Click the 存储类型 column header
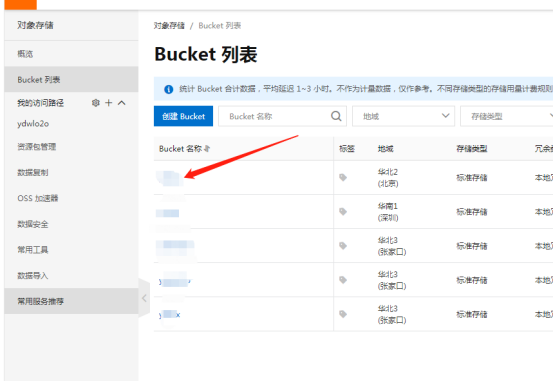This screenshot has width=554, height=381. tap(472, 149)
